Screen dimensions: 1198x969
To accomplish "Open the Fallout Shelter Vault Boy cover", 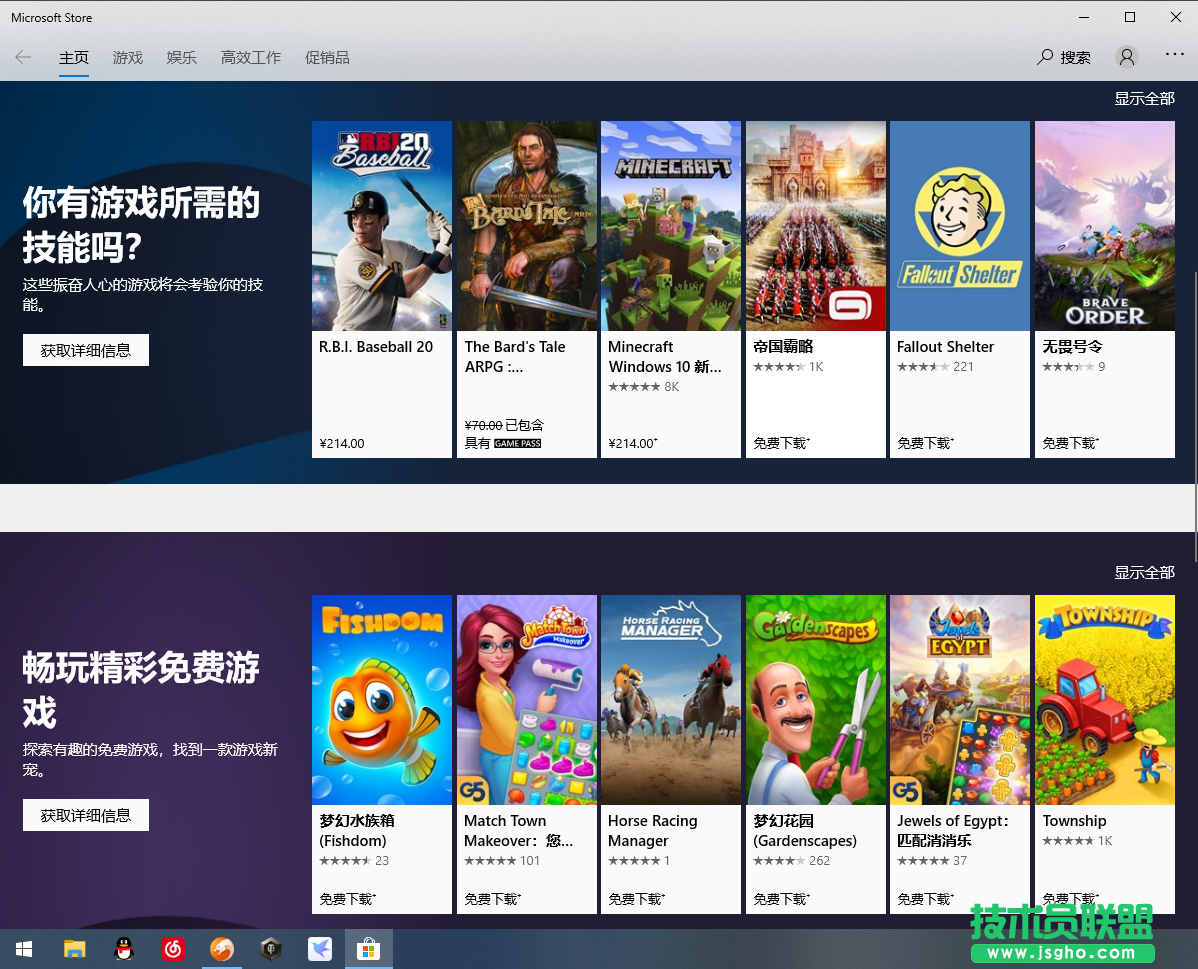I will [960, 225].
